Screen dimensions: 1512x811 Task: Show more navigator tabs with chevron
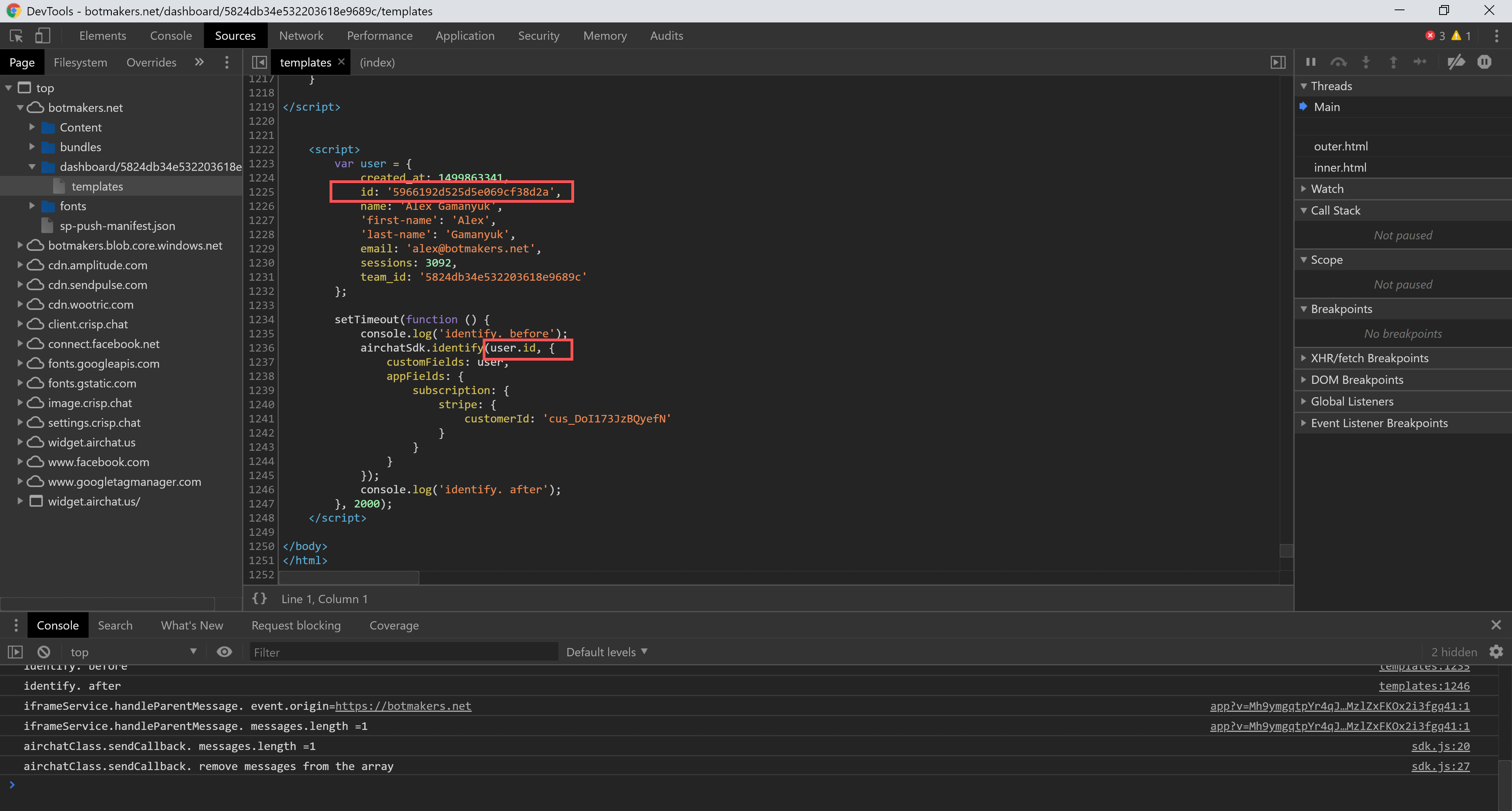[200, 62]
